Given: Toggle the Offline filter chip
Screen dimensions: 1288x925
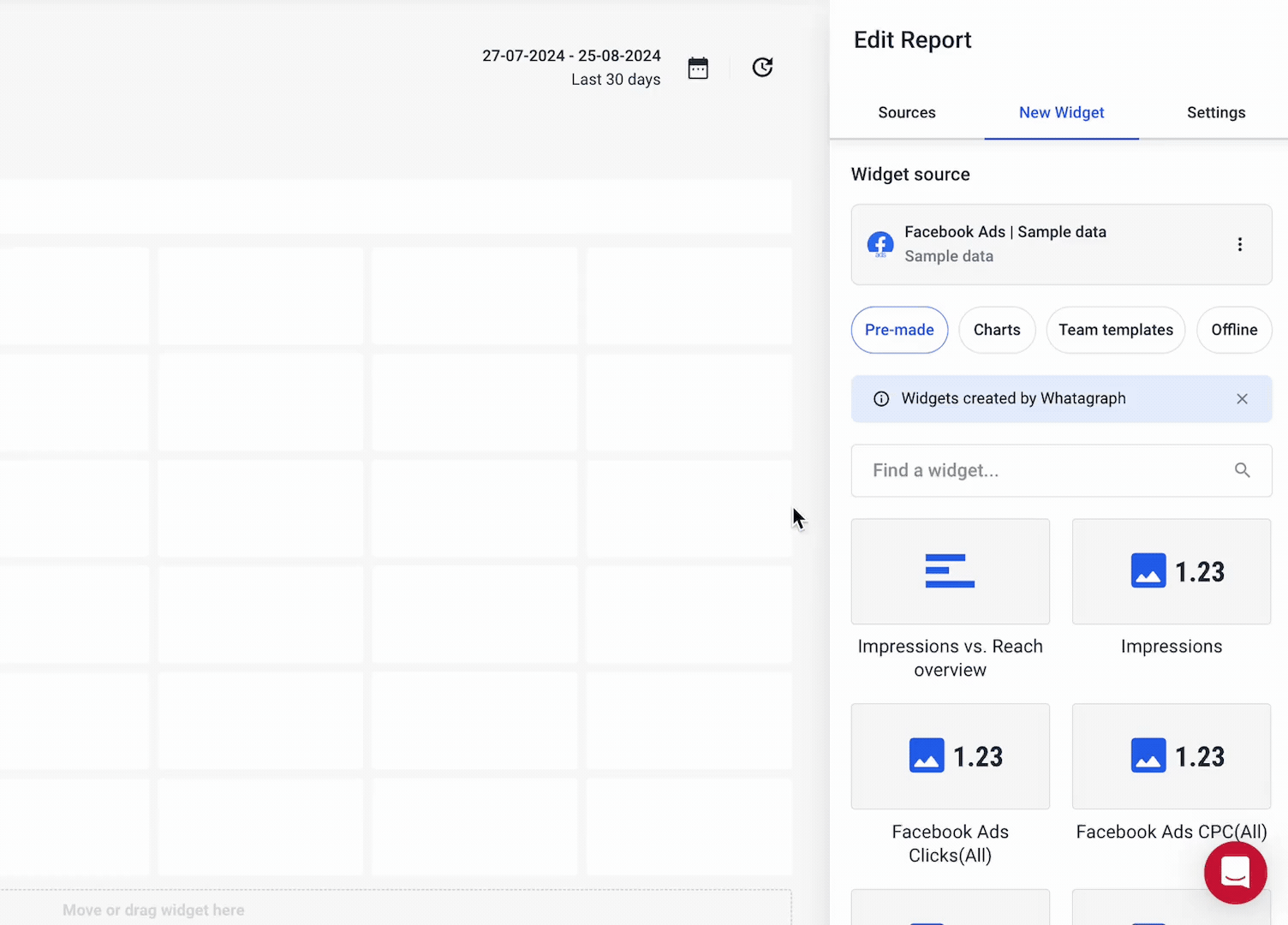Looking at the screenshot, I should [1234, 330].
